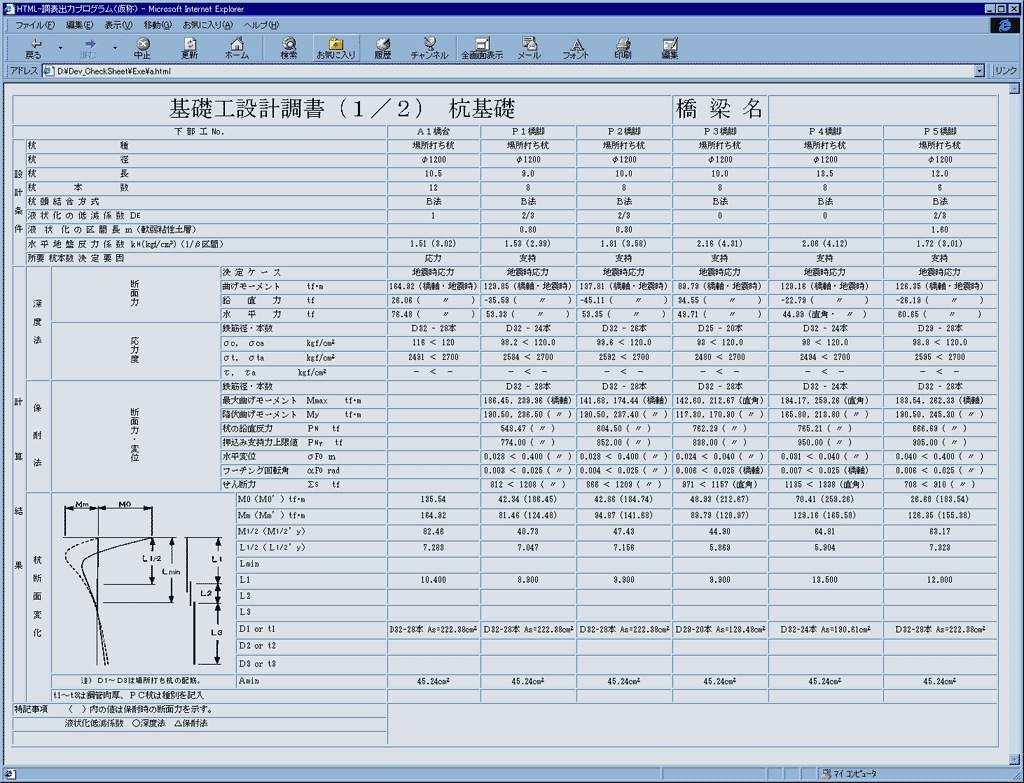Open the ファイル(F) menu
This screenshot has width=1024, height=783.
35,24
